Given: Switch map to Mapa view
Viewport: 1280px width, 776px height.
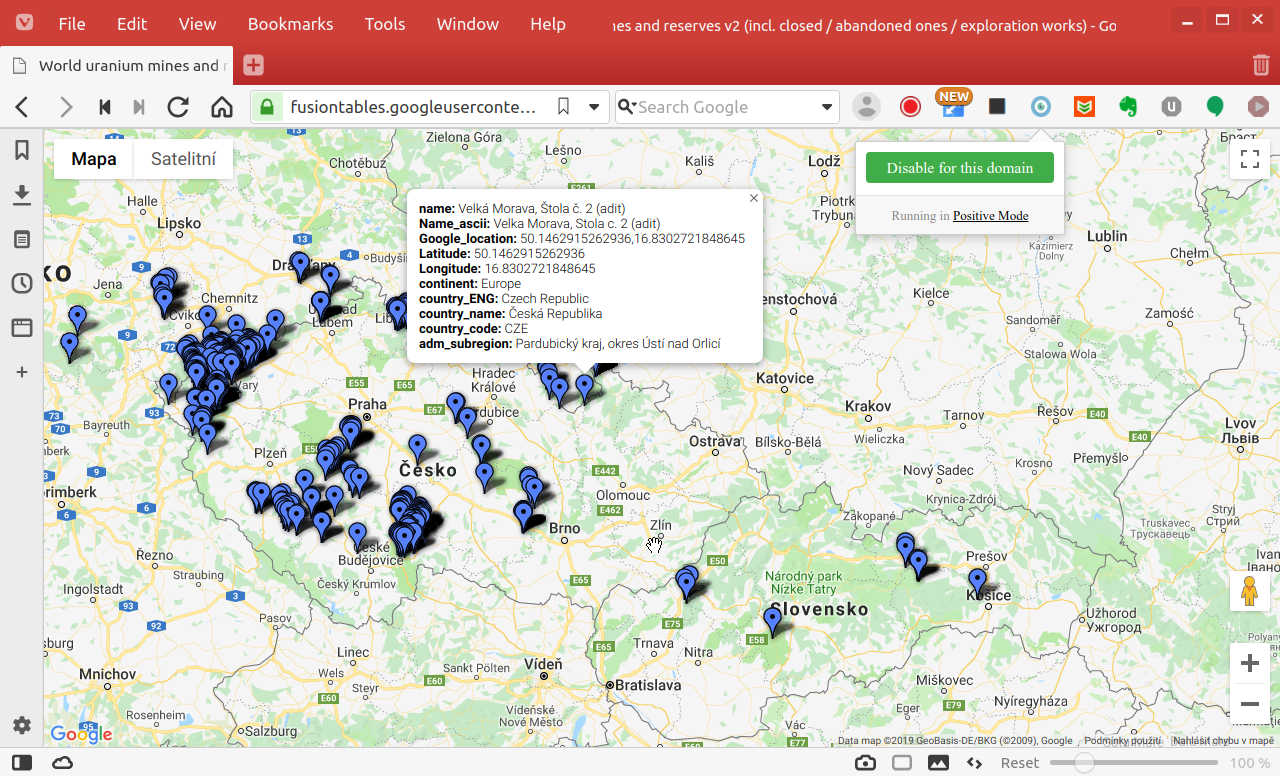Looking at the screenshot, I should tap(94, 159).
